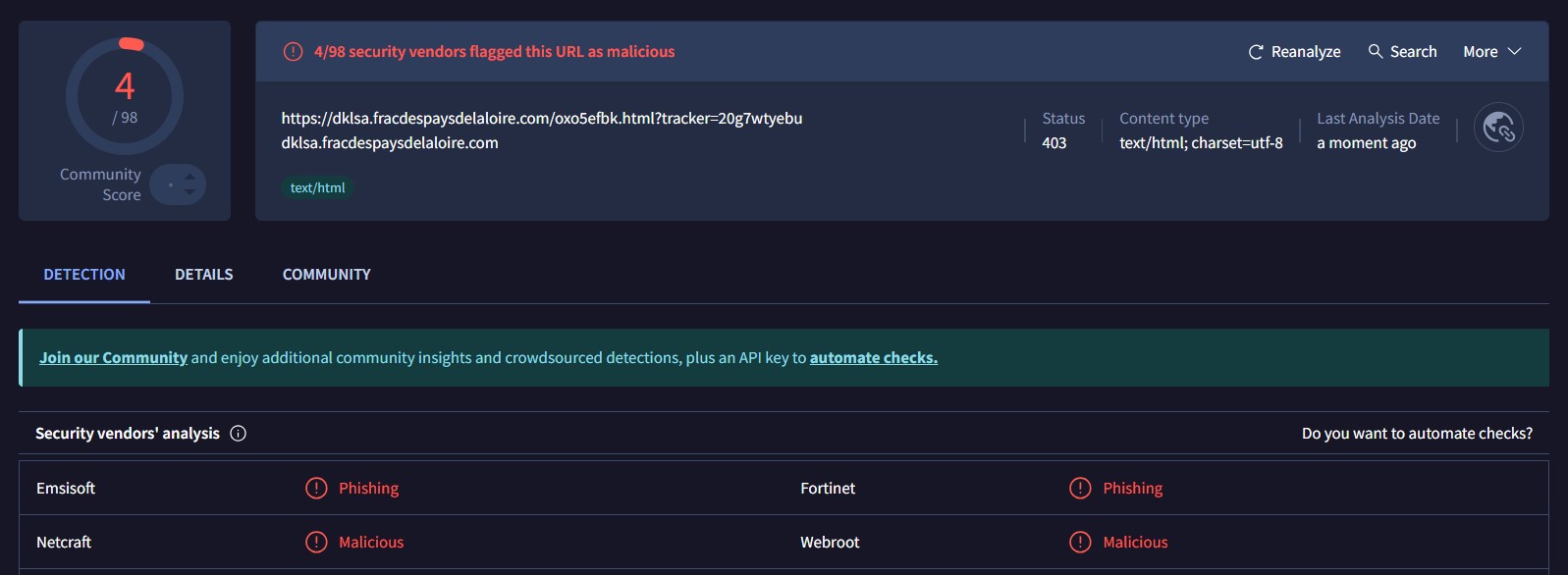Expand the More dropdown menu
Screen dimensions: 1568x575
1491,52
